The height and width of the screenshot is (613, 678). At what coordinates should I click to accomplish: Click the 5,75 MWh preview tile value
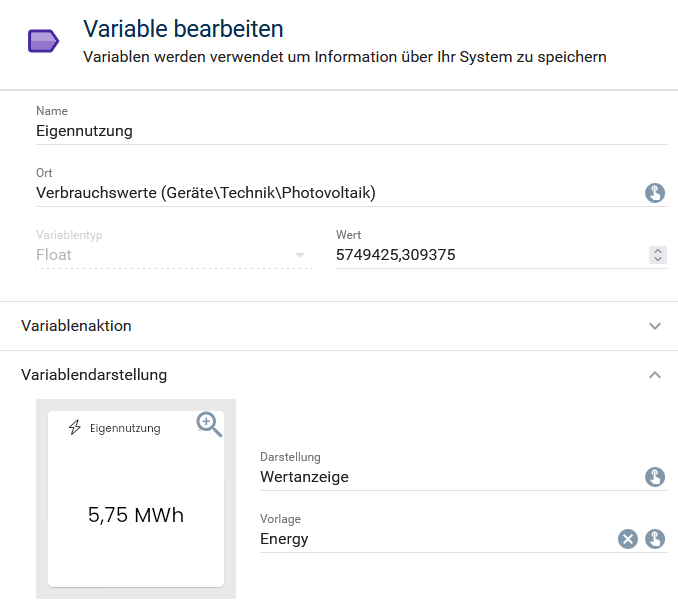click(136, 515)
